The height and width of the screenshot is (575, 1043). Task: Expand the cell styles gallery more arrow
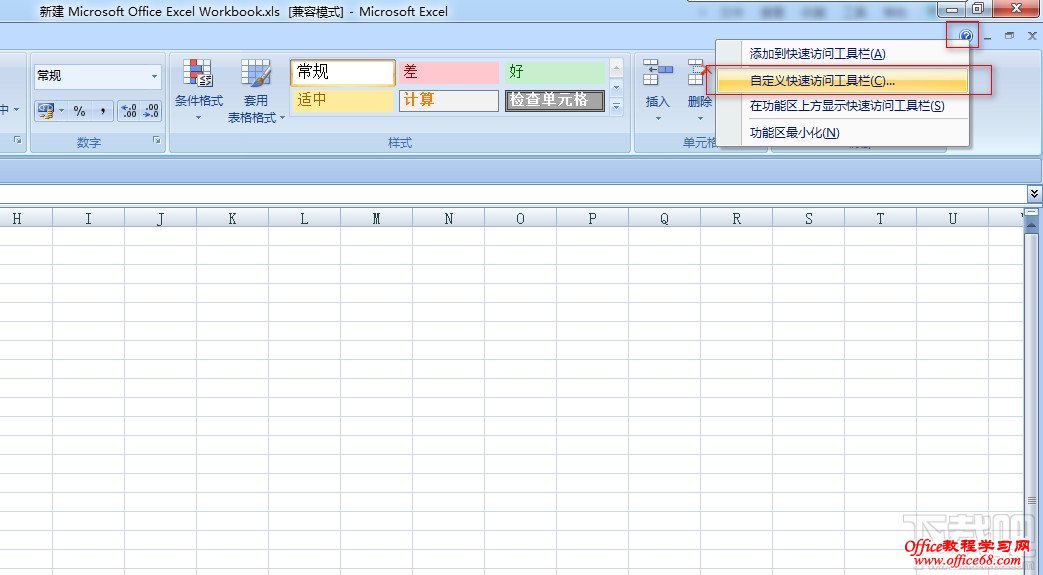(x=616, y=106)
